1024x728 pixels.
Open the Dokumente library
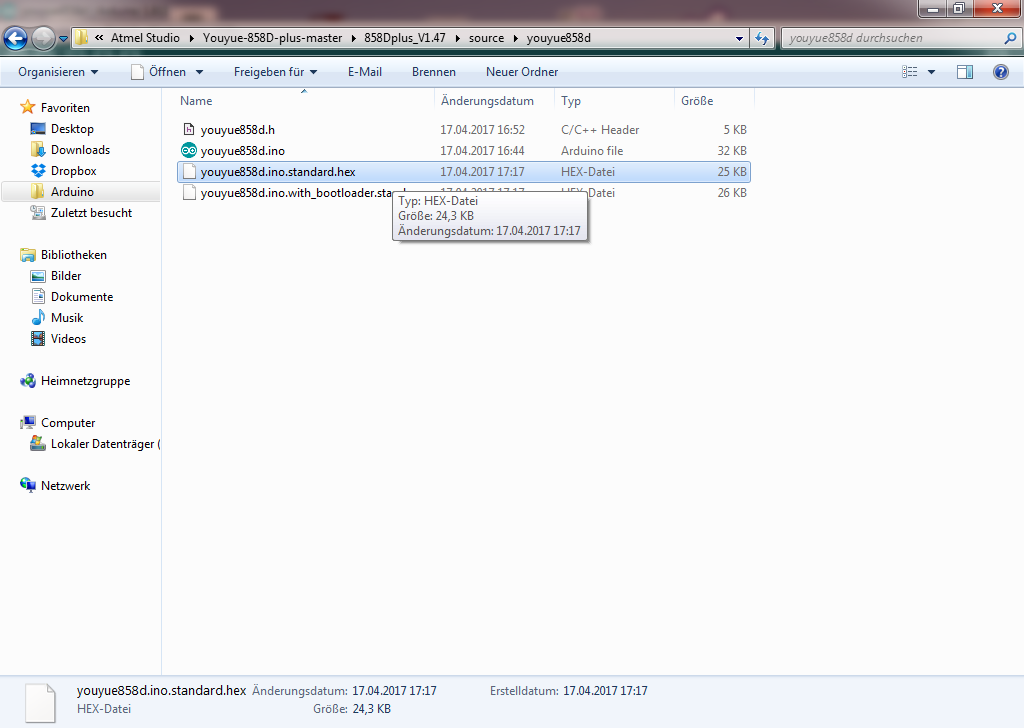82,296
